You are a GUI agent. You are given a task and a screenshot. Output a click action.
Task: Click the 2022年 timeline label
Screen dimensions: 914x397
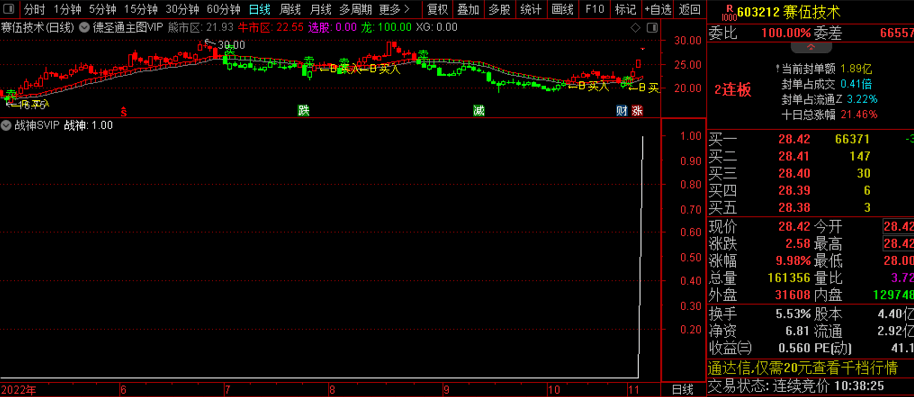point(18,389)
